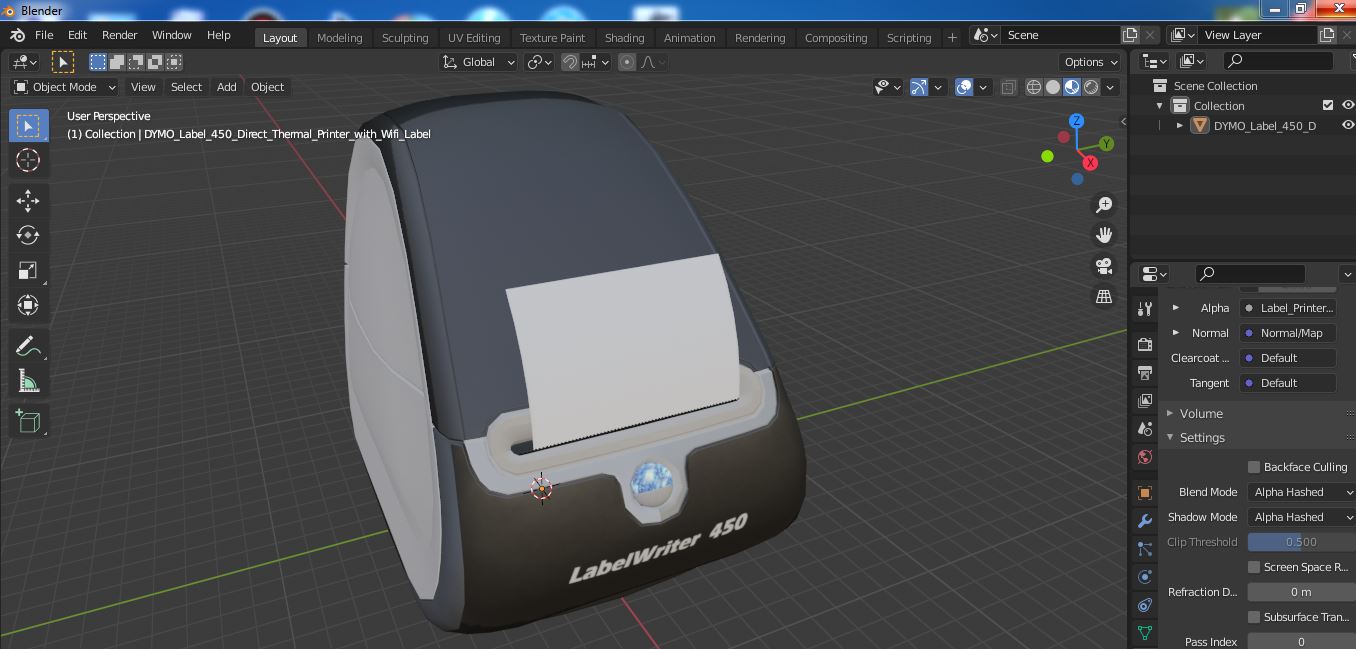
Task: Open World properties tab
Action: coord(1145,457)
